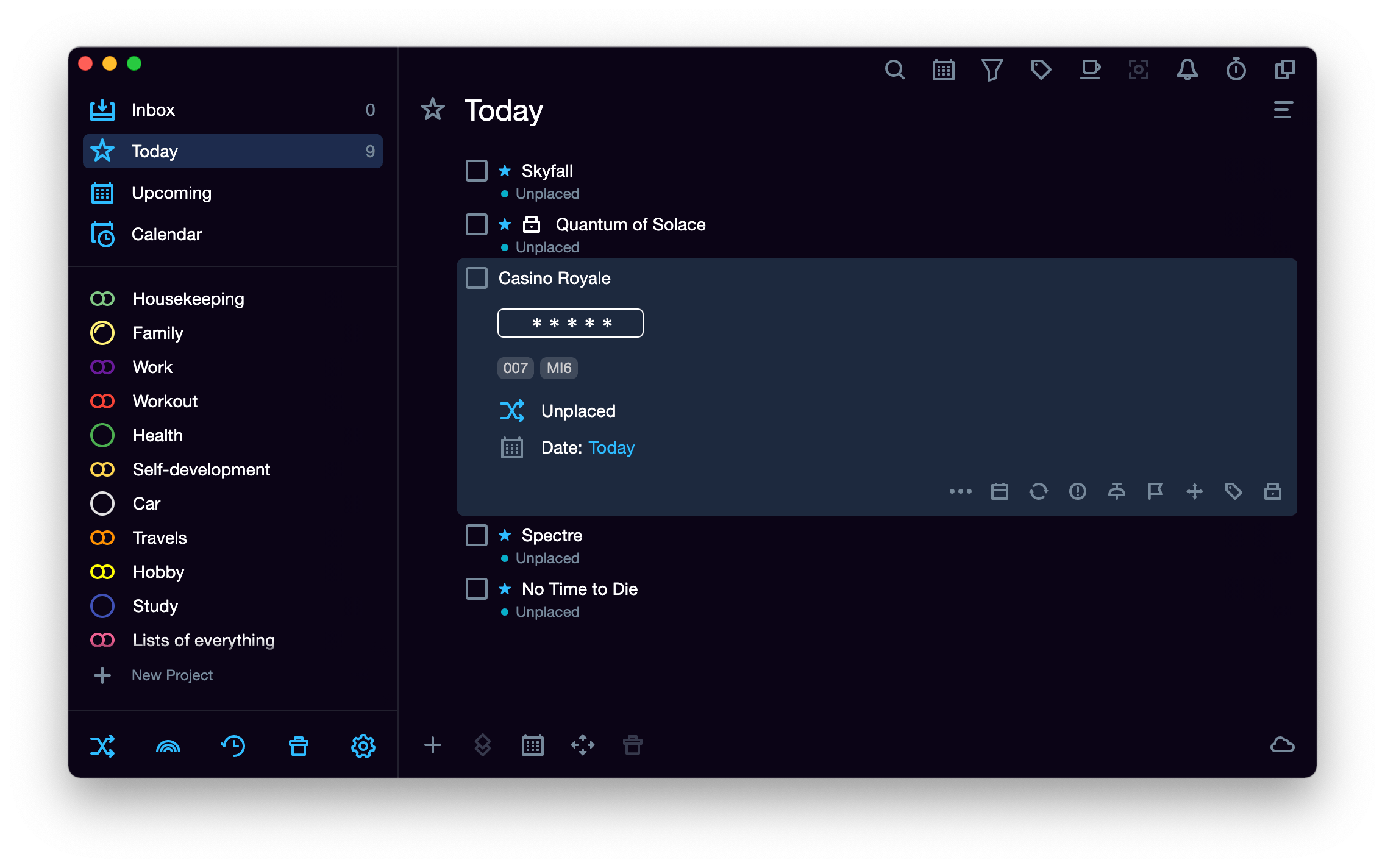1385x868 pixels.
Task: Open the Hobby project
Action: [x=233, y=572]
